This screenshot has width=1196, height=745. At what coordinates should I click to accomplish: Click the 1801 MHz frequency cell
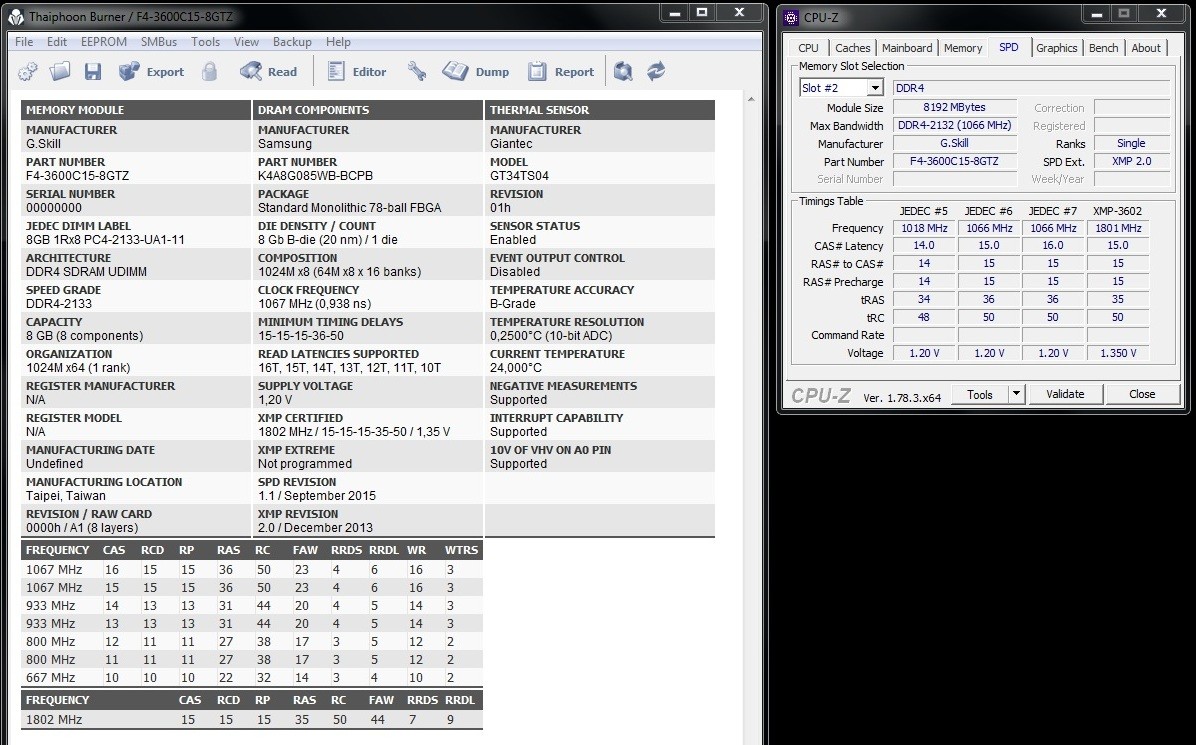point(1118,228)
